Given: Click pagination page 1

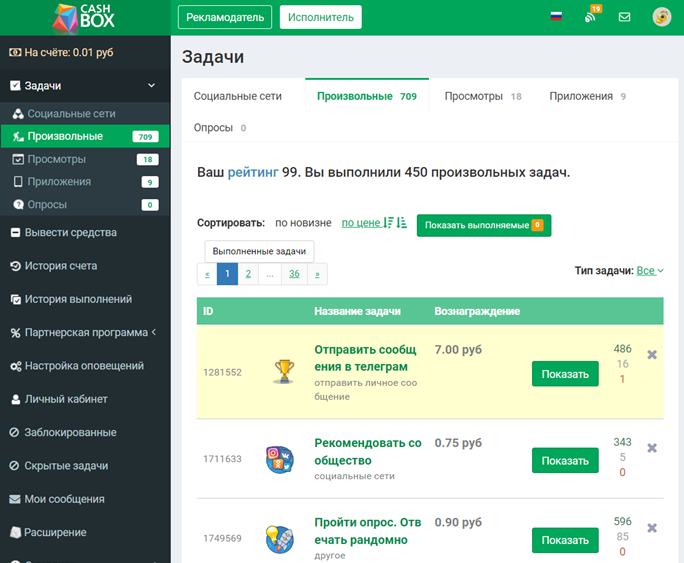Looking at the screenshot, I should coord(227,274).
